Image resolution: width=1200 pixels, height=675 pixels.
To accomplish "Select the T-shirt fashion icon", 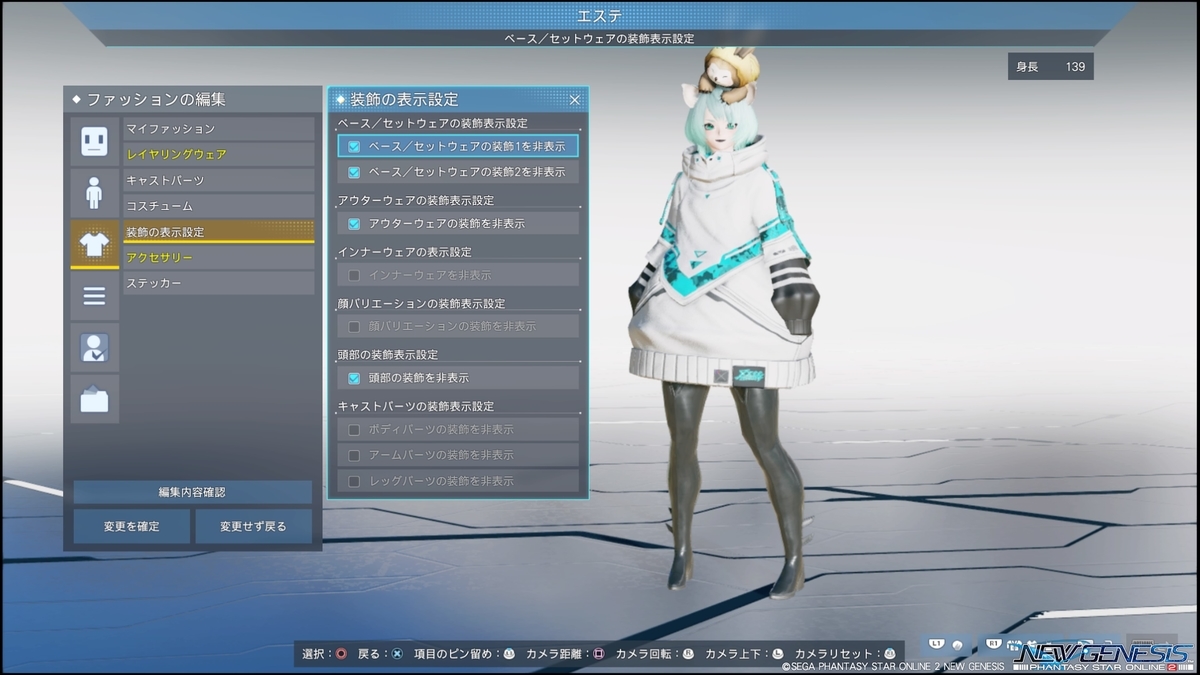I will 94,244.
